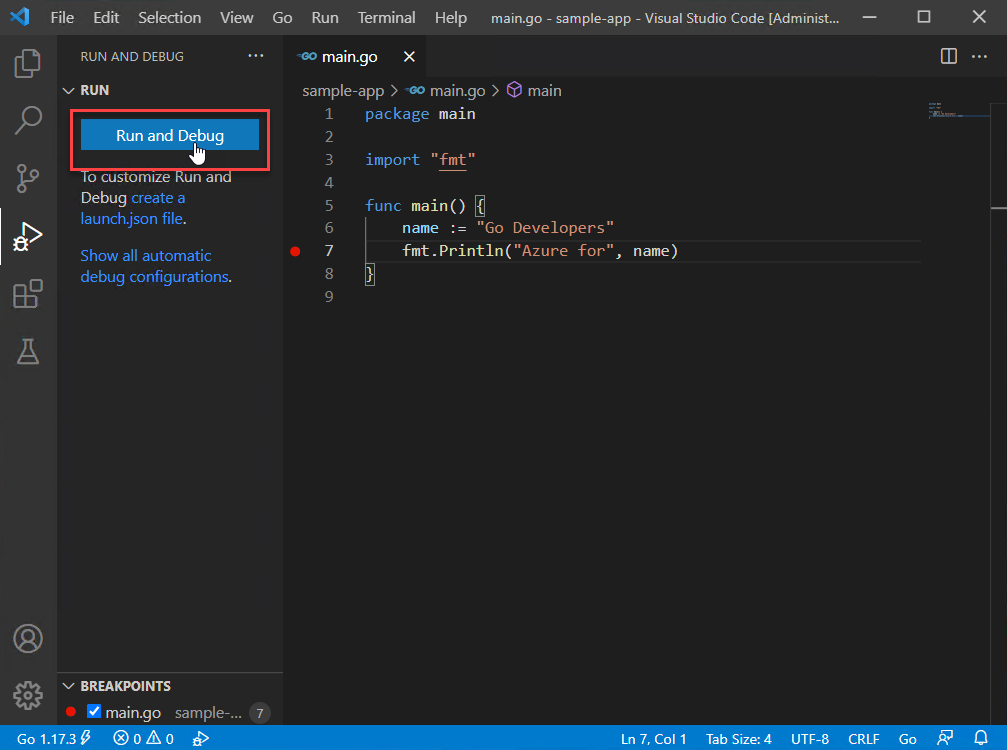This screenshot has height=750, width=1007.
Task: Open the Source Control view
Action: [28, 179]
